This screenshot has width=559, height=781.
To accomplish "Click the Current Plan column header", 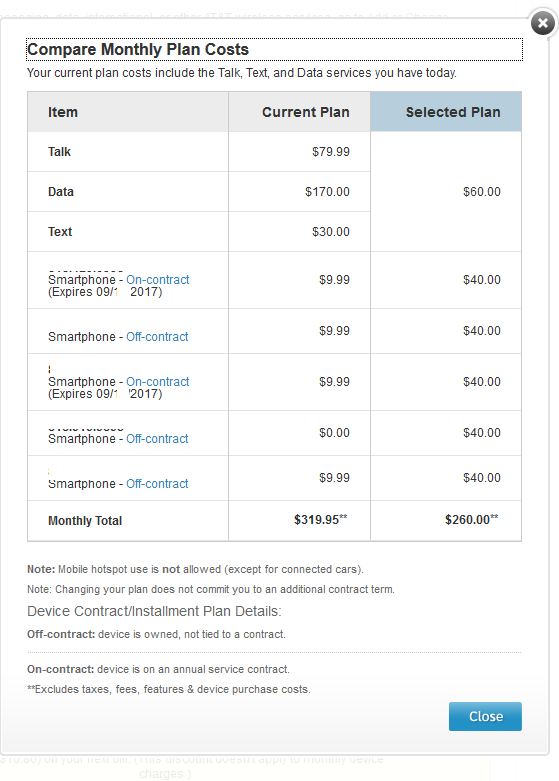I will click(299, 112).
